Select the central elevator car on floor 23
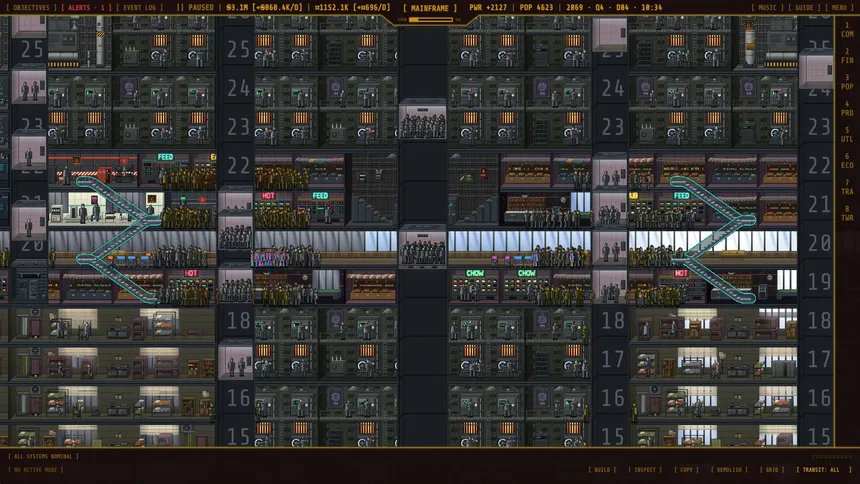The width and height of the screenshot is (860, 484). click(x=422, y=119)
